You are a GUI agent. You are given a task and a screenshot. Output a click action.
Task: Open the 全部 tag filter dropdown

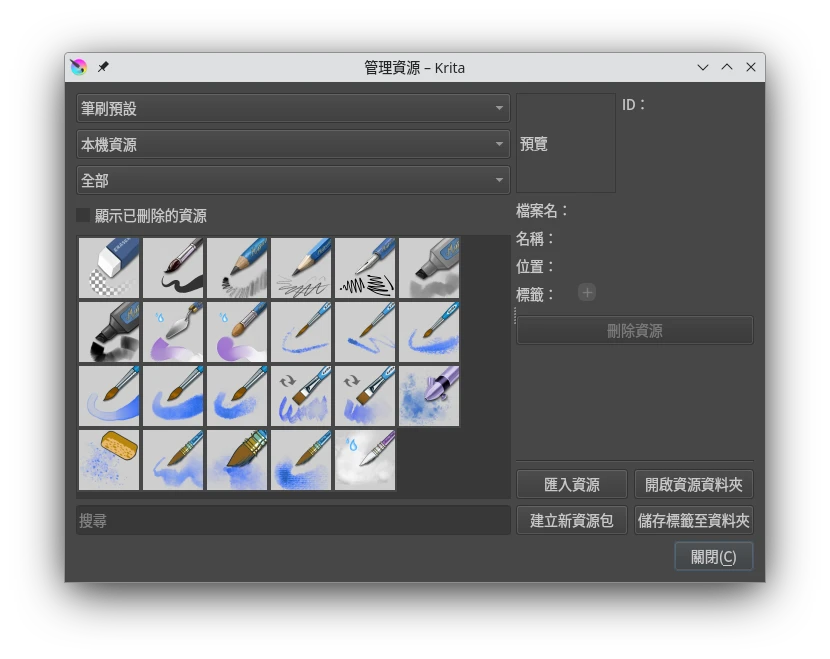[293, 180]
